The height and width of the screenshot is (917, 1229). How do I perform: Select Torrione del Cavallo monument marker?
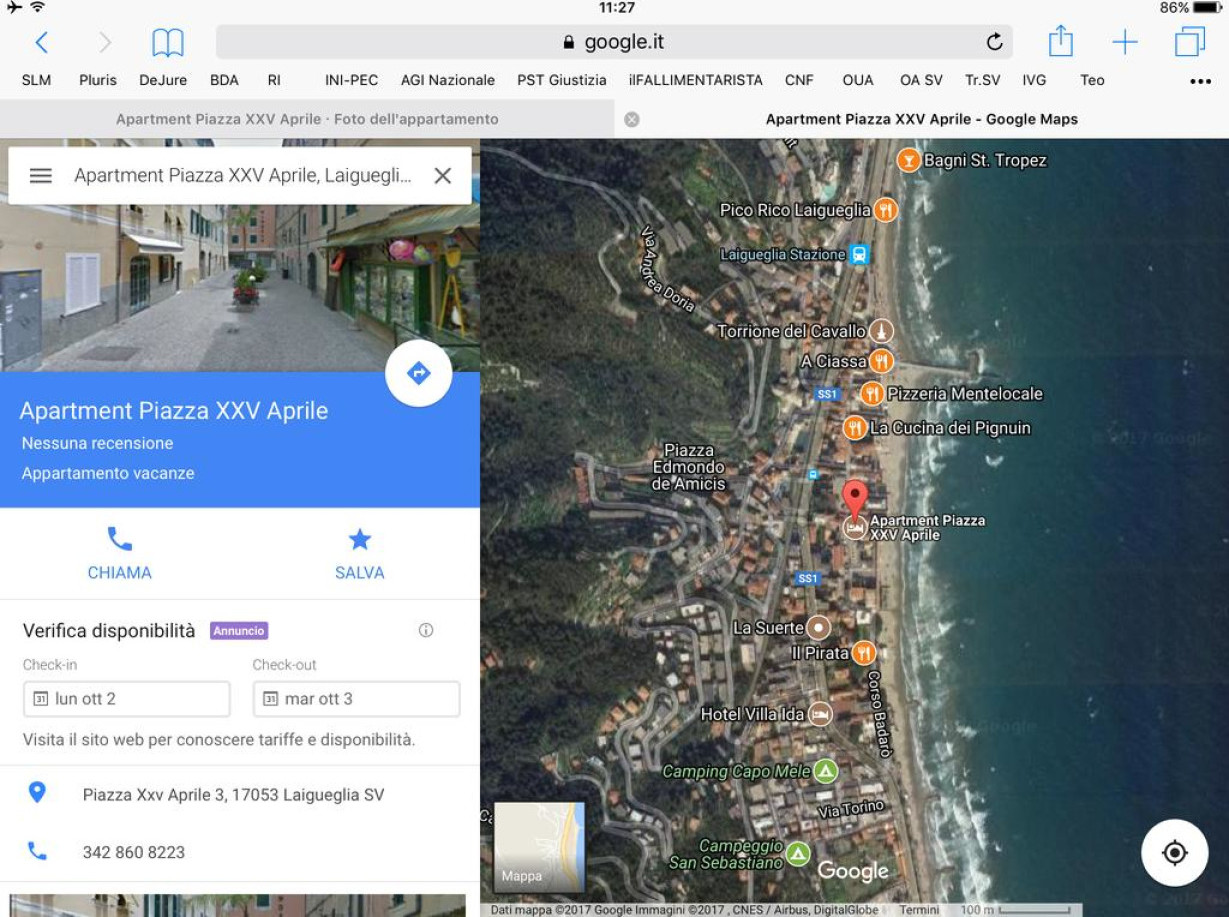click(x=881, y=331)
